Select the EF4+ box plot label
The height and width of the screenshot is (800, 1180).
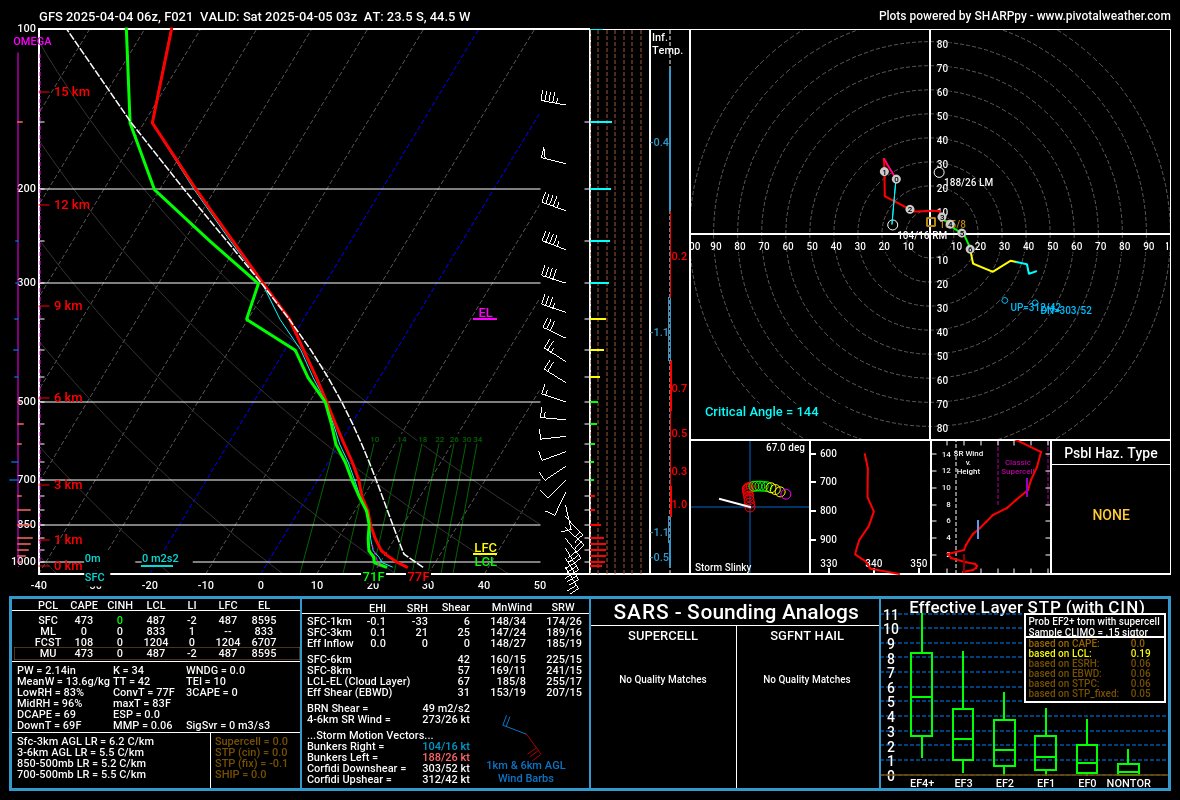coord(922,783)
